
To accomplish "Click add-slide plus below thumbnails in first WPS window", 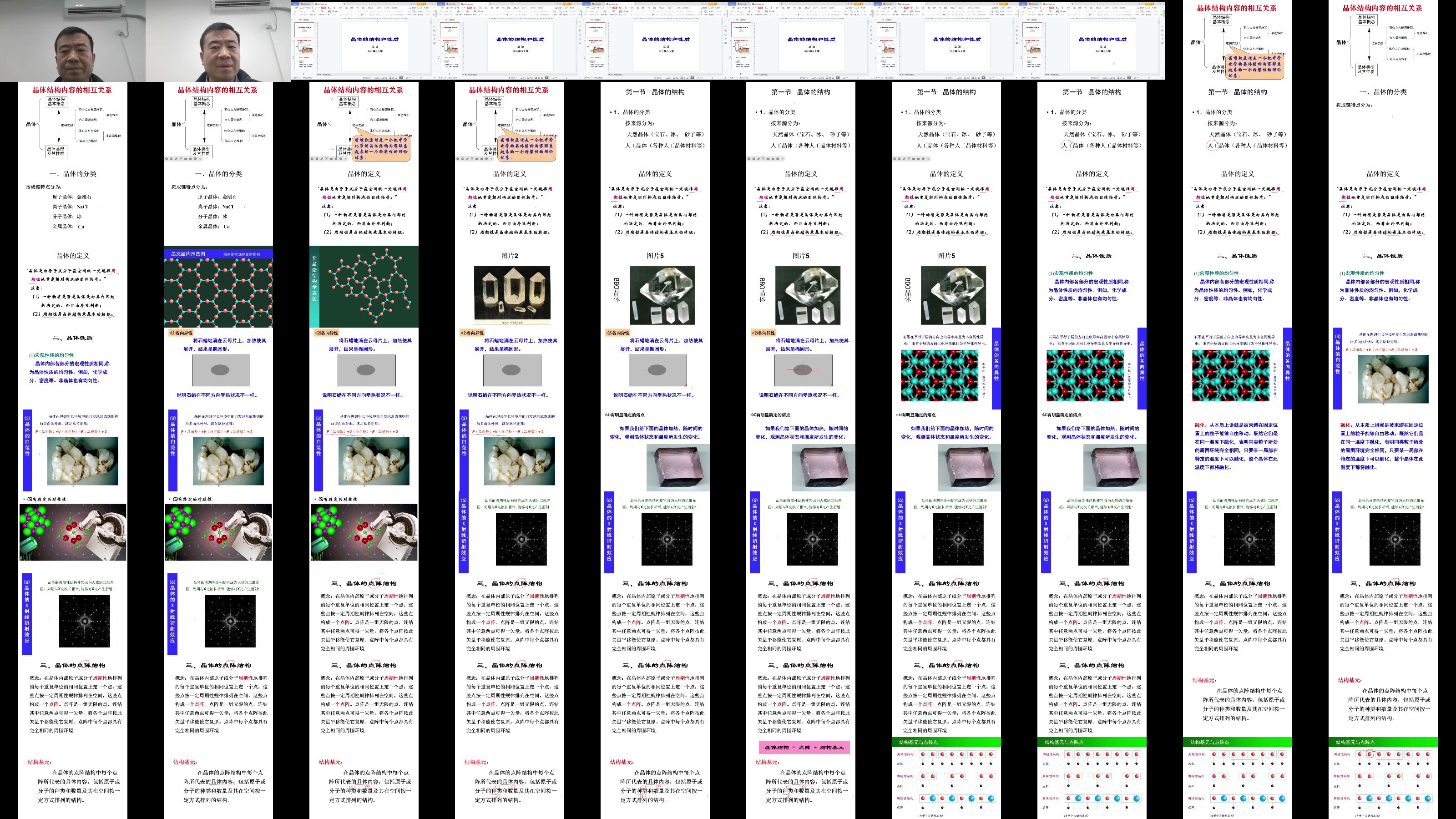I will click(x=304, y=74).
